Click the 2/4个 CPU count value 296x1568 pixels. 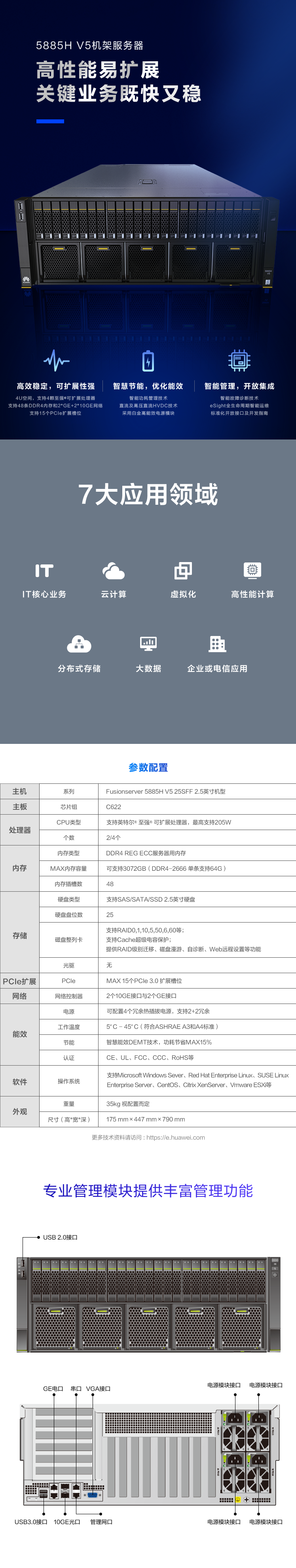pyautogui.click(x=197, y=838)
